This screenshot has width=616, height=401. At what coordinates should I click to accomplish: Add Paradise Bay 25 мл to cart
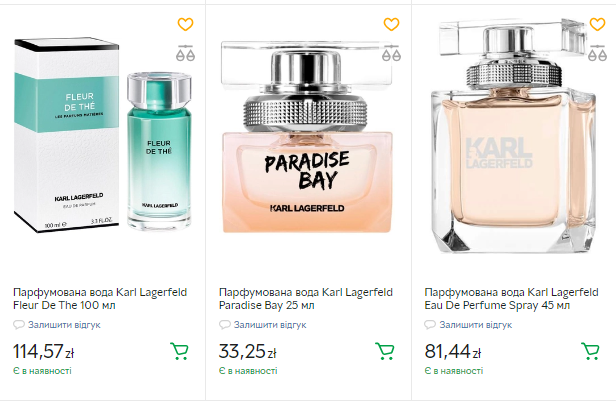[x=385, y=350]
